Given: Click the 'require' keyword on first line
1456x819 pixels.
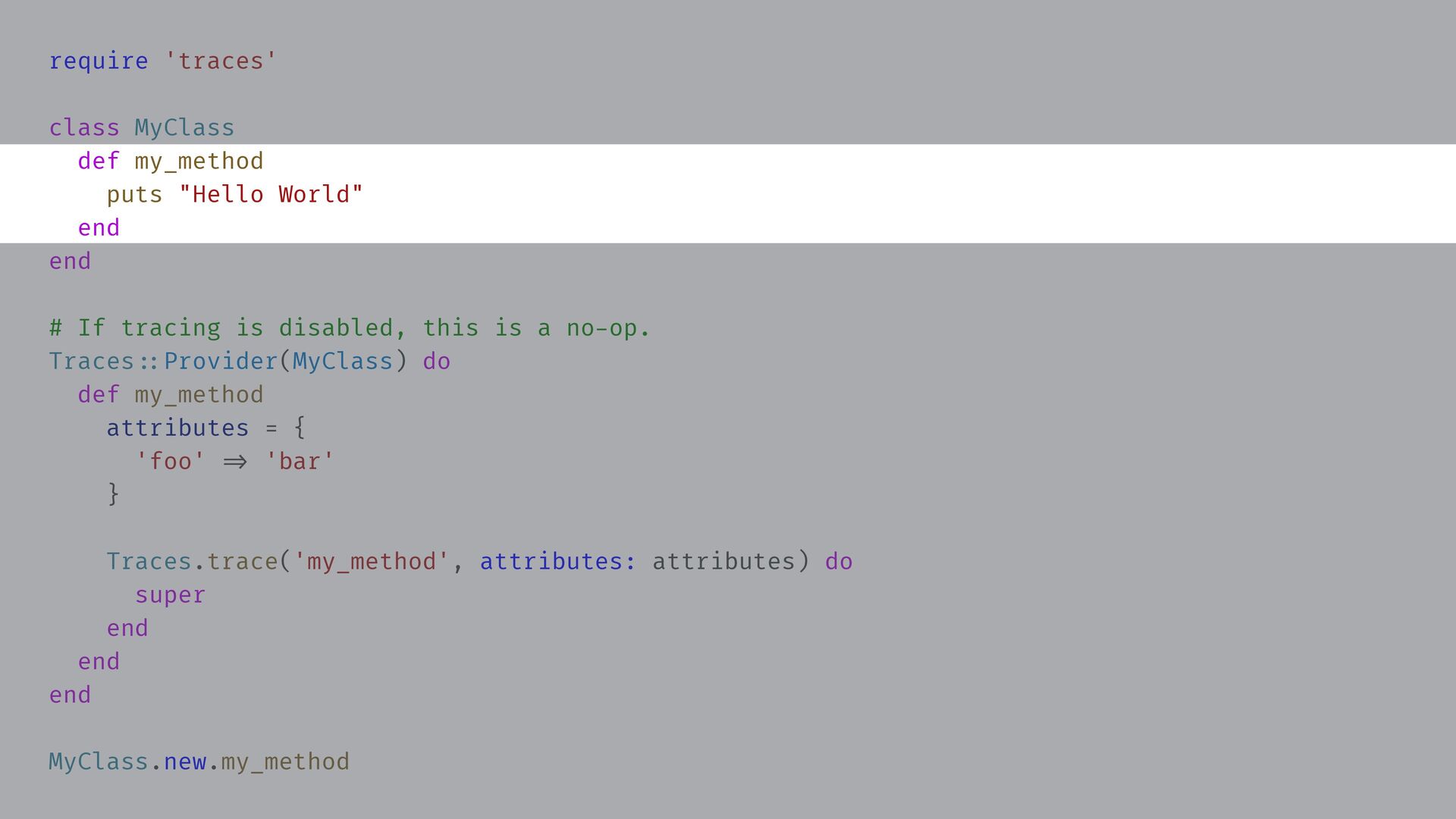Looking at the screenshot, I should pyautogui.click(x=99, y=61).
